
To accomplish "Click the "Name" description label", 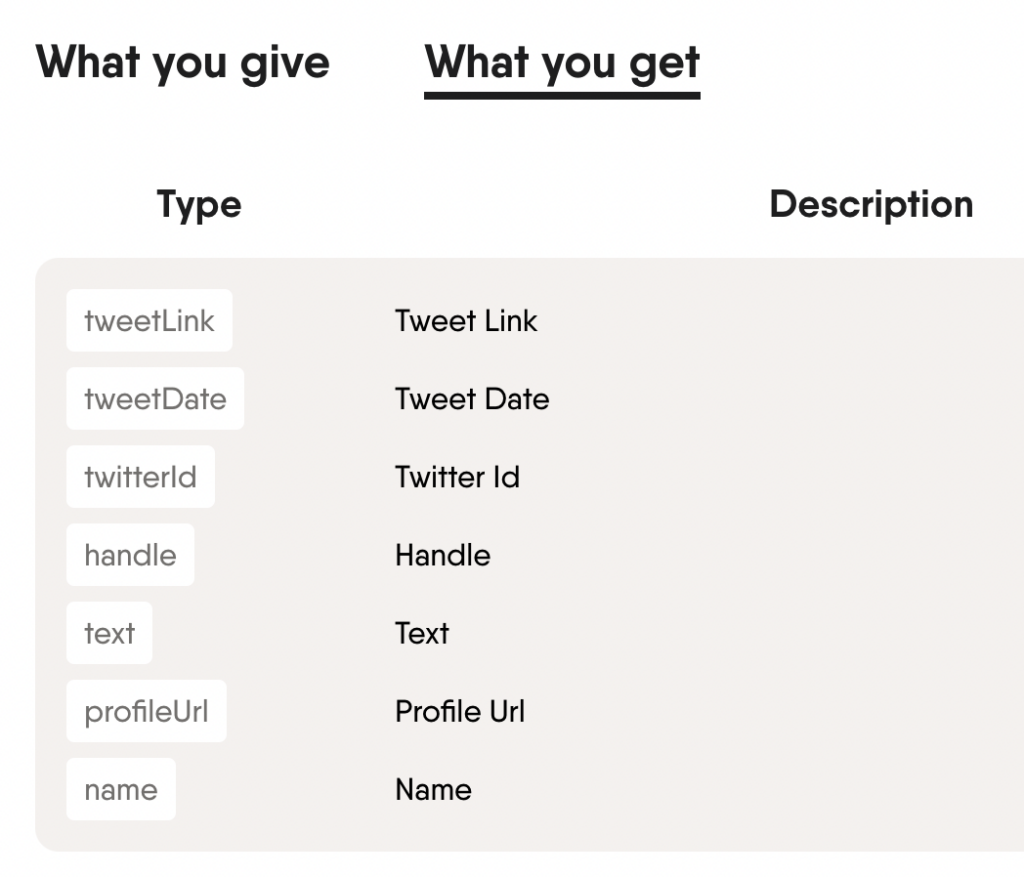I will tap(433, 789).
